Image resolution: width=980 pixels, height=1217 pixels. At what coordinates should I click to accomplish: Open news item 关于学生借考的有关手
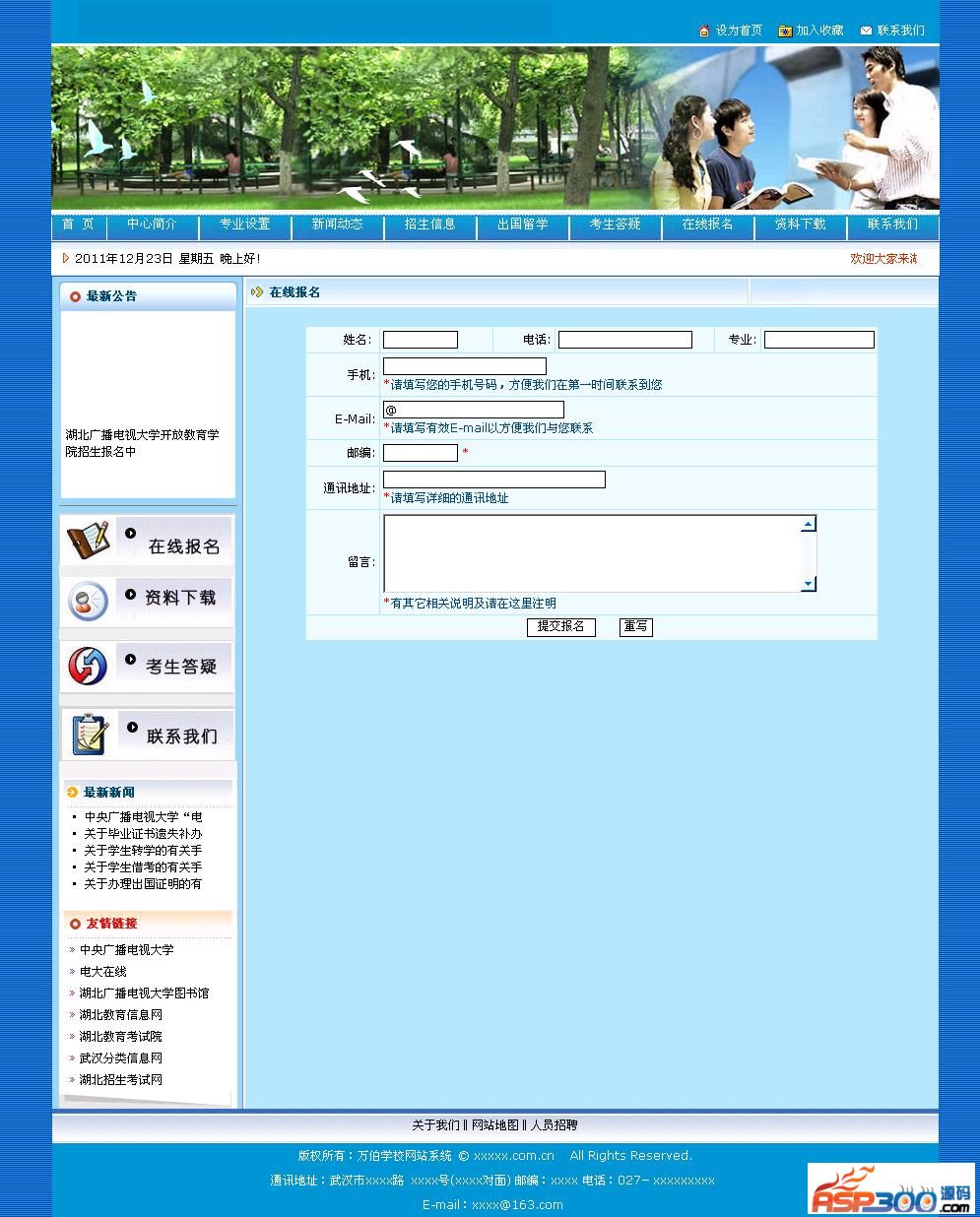pyautogui.click(x=143, y=867)
